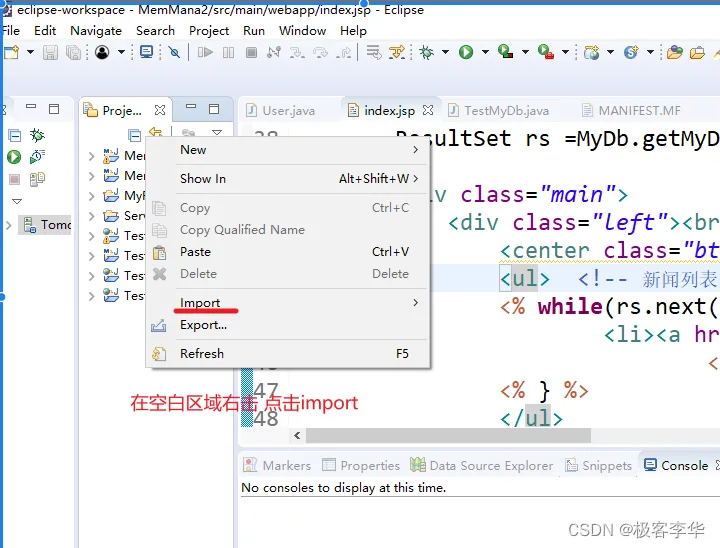The width and height of the screenshot is (720, 548).
Task: Open Run dropdown arrow
Action: pyautogui.click(x=485, y=52)
